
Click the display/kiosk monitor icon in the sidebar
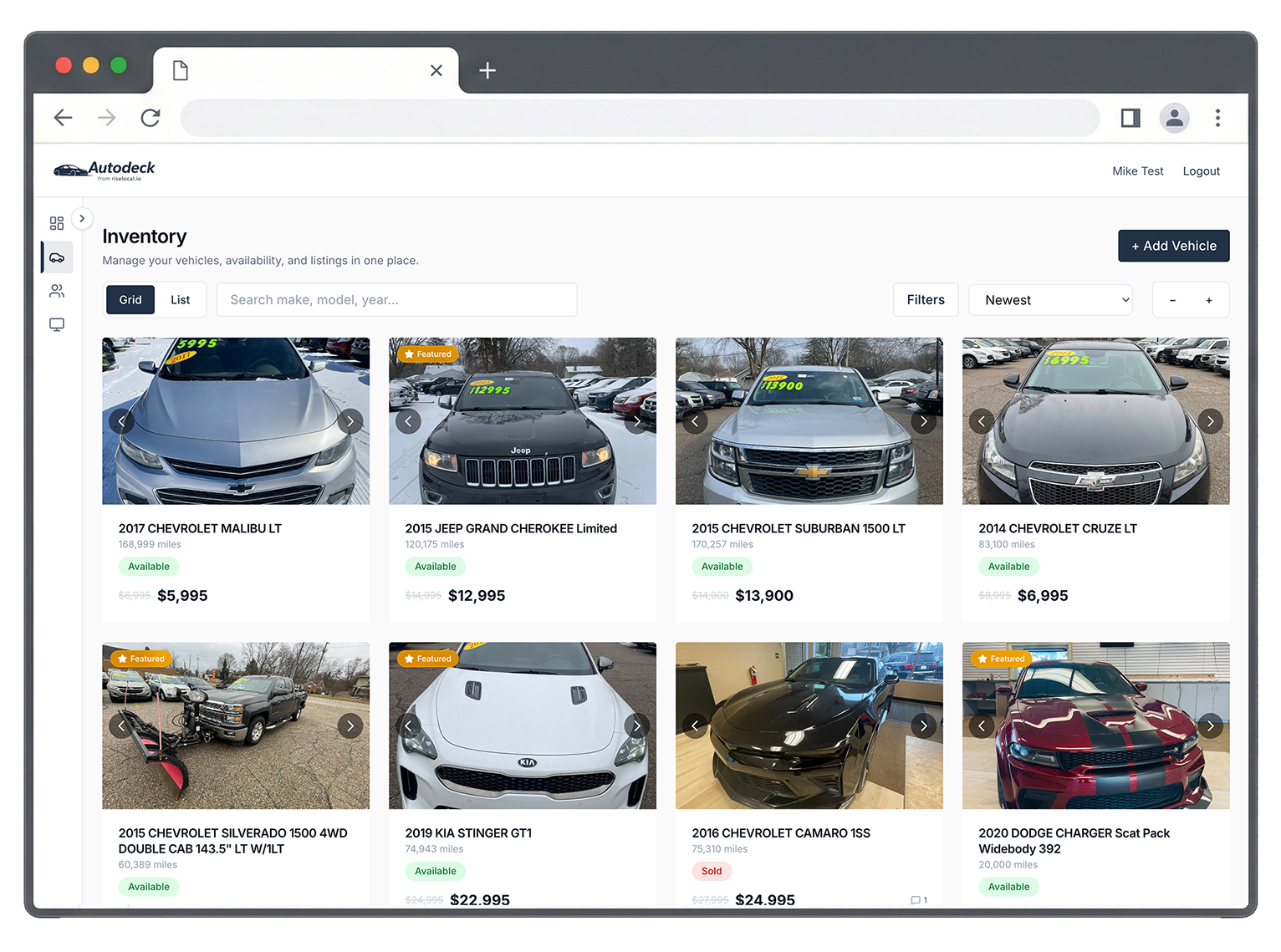[x=56, y=324]
